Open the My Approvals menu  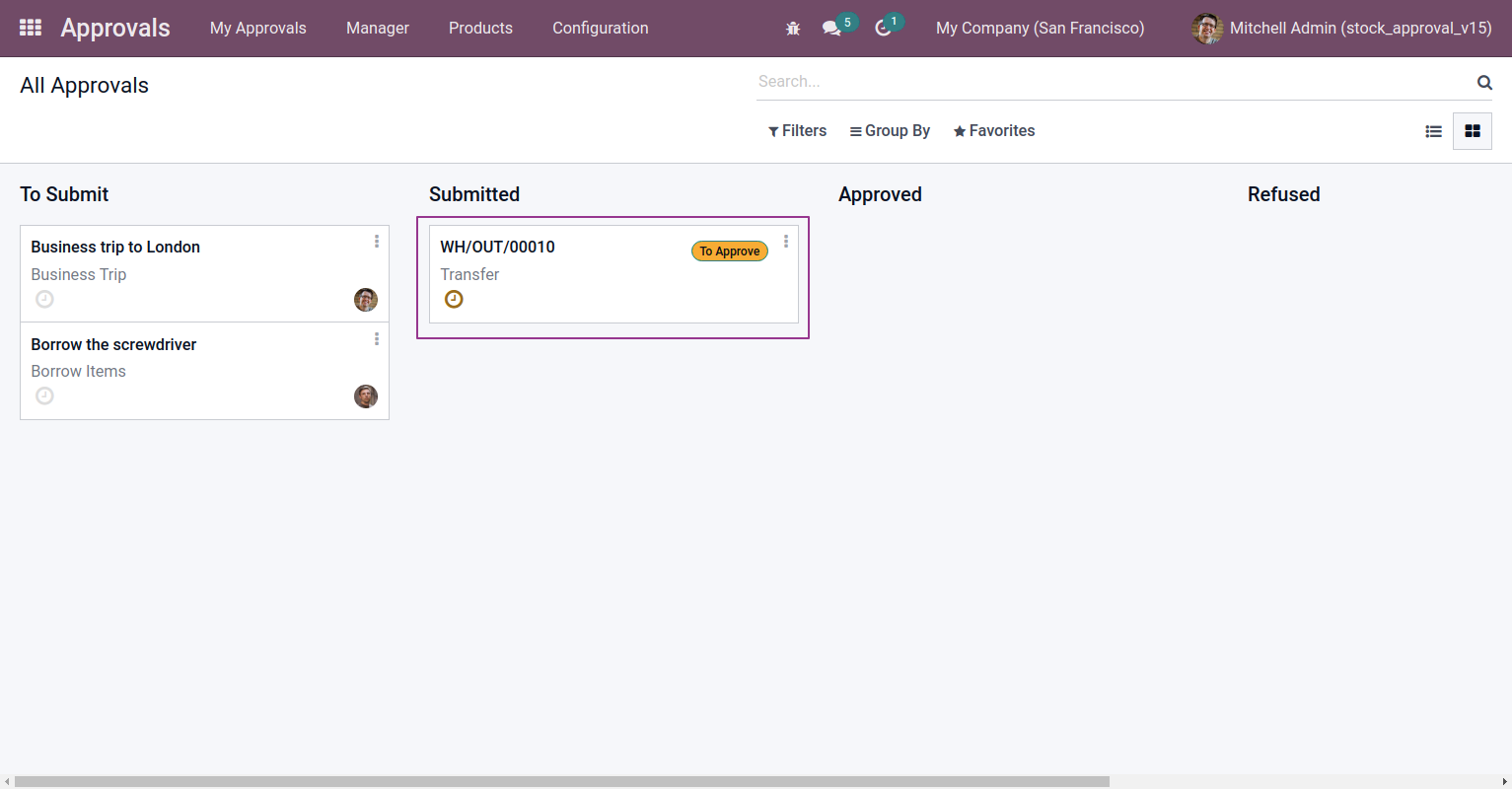coord(258,29)
